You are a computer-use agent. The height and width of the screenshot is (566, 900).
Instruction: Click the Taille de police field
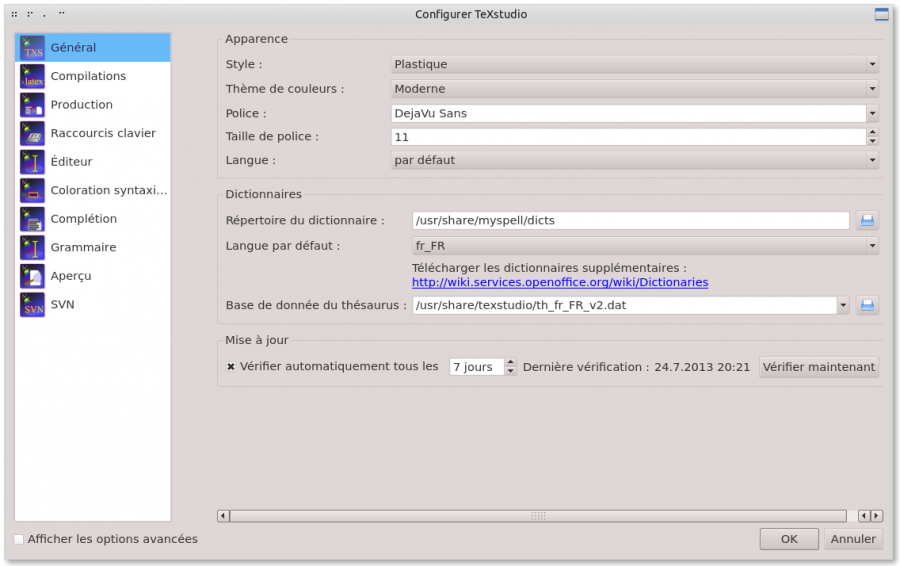pyautogui.click(x=628, y=137)
